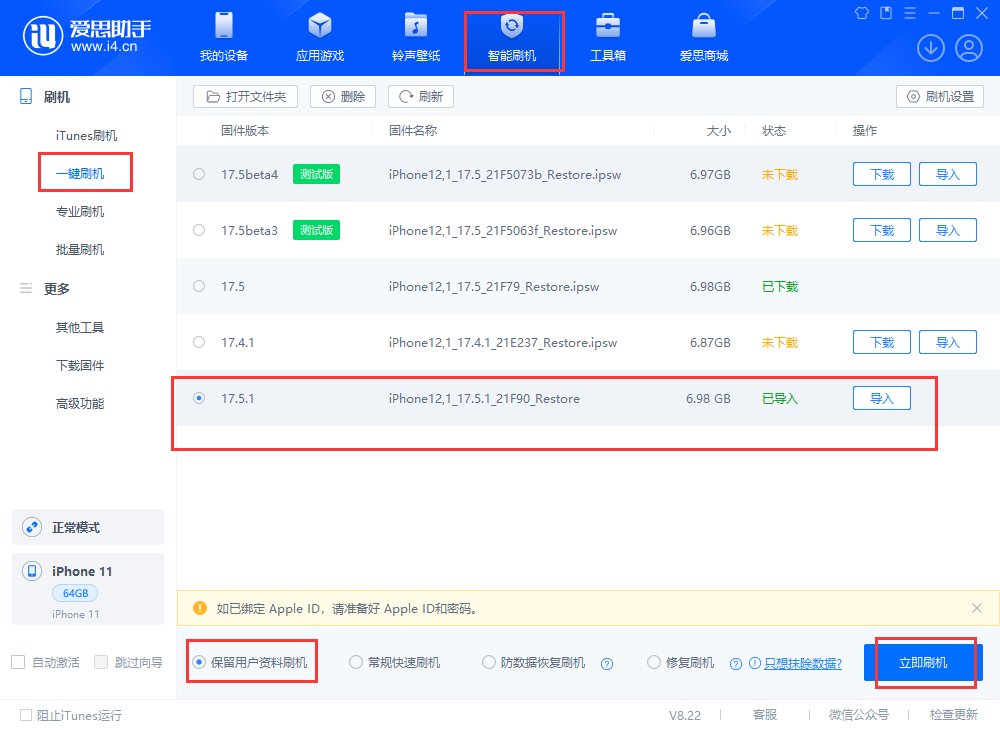
Task: Enable the 跳过向导 checkbox
Action: [x=100, y=661]
